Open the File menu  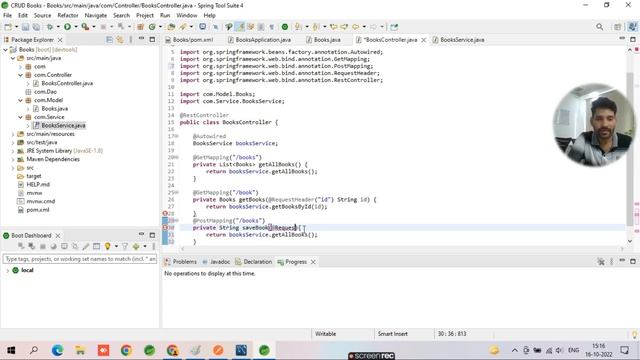point(7,15)
